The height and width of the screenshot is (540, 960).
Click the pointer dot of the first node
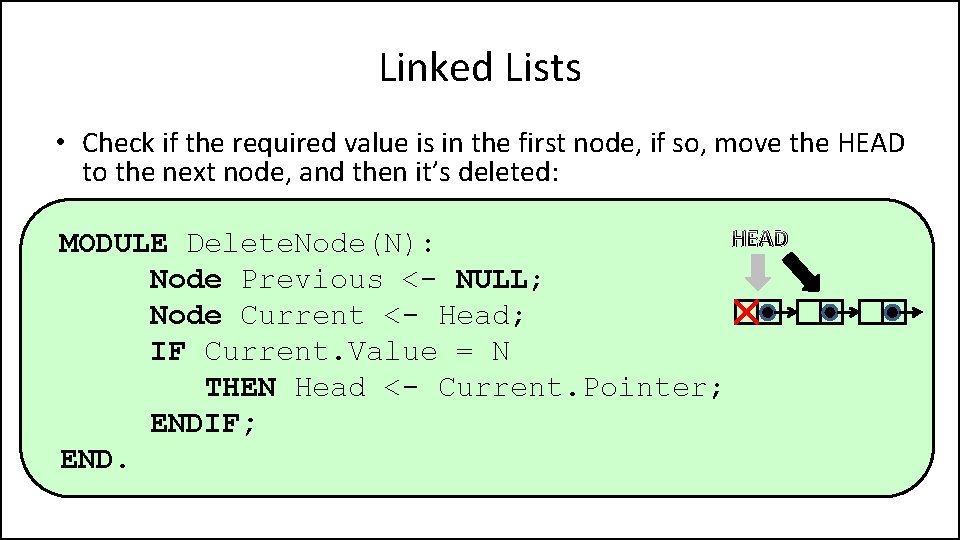(768, 313)
